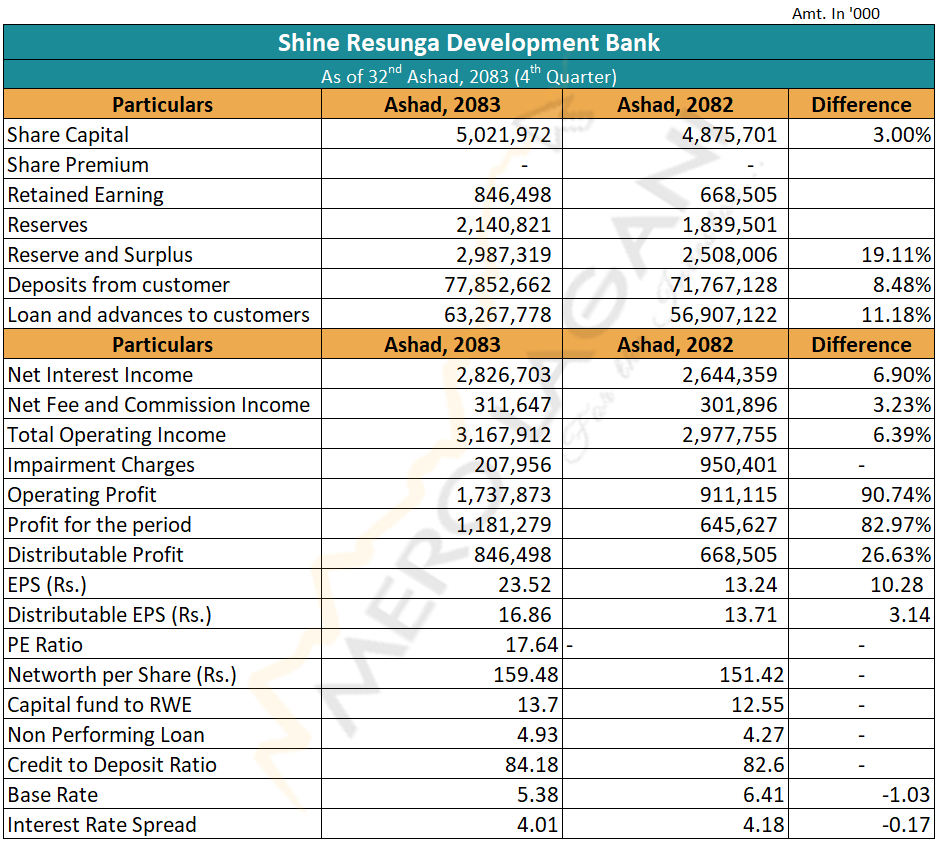This screenshot has height=843, width=938.
Task: Select the Base Rate label
Action: (52, 794)
